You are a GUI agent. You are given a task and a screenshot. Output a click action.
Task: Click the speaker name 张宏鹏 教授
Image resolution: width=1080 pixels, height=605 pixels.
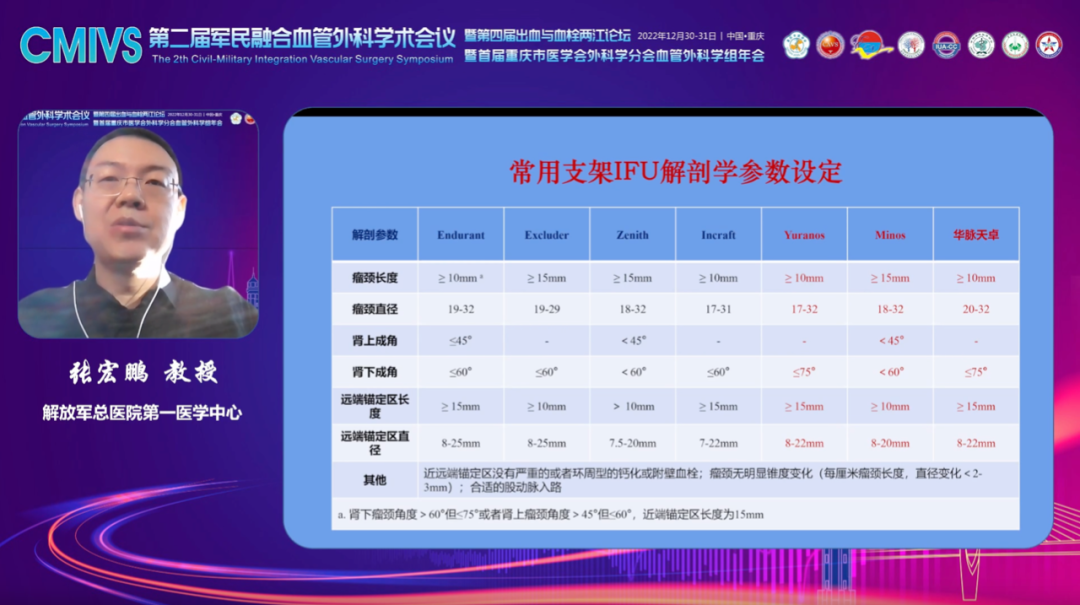(x=143, y=372)
